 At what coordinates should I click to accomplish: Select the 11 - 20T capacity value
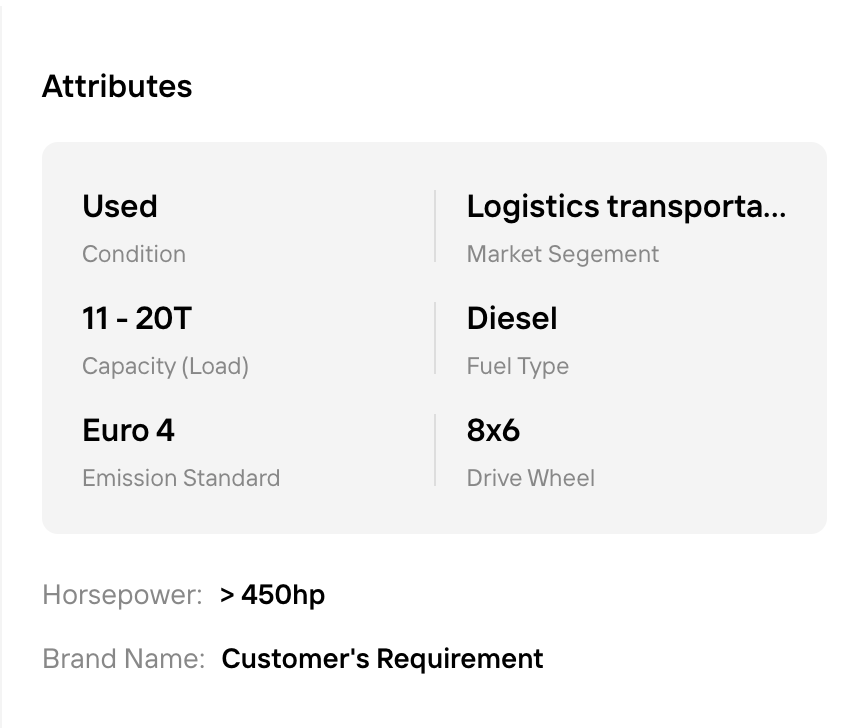(136, 318)
